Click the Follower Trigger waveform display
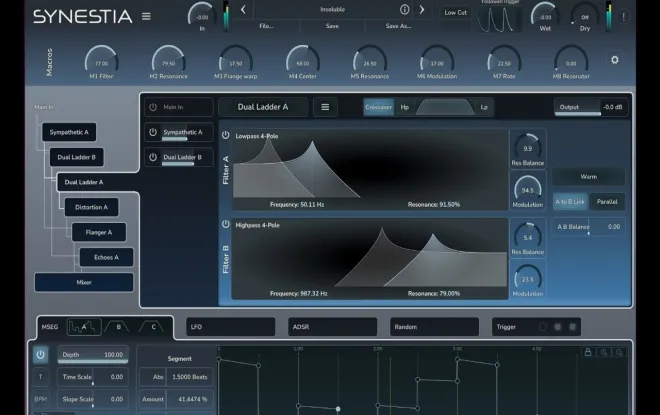This screenshot has height=415, width=660. click(500, 19)
